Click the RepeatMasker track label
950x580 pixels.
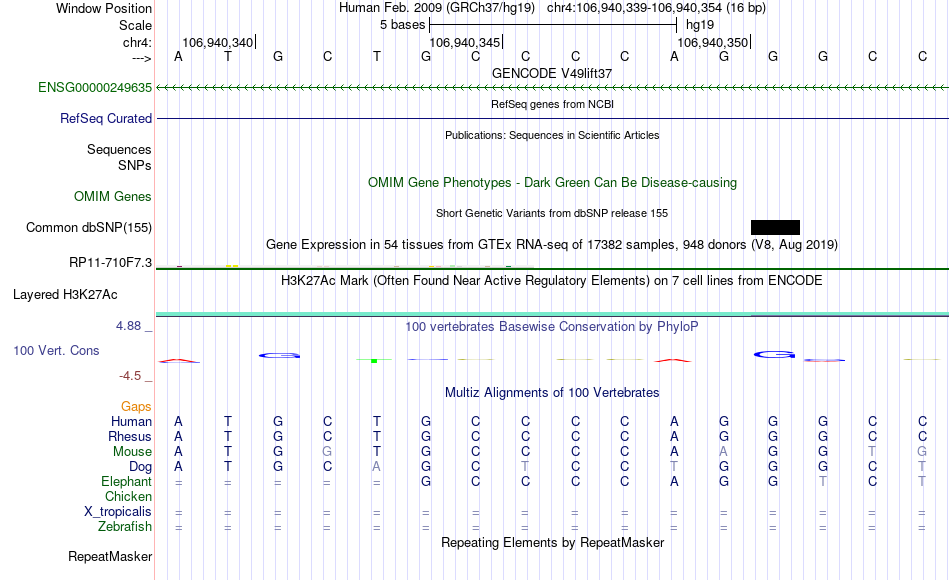coord(110,556)
